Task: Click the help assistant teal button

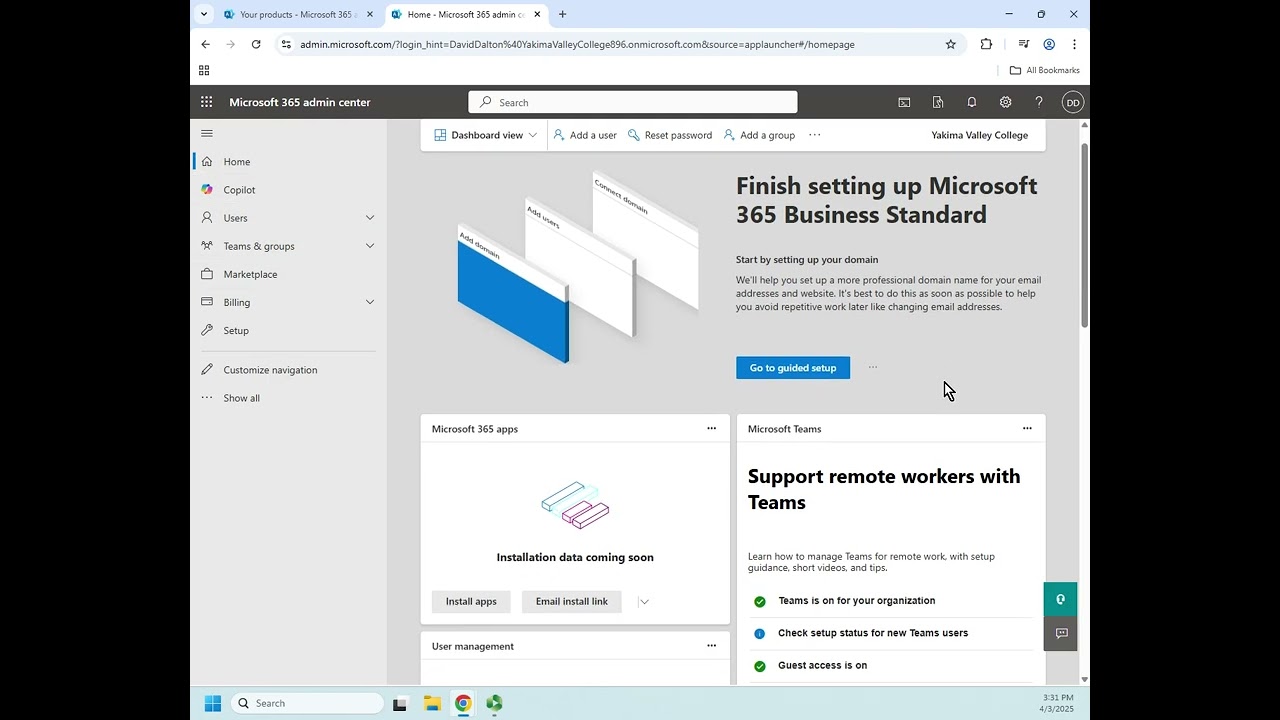Action: pos(1060,599)
